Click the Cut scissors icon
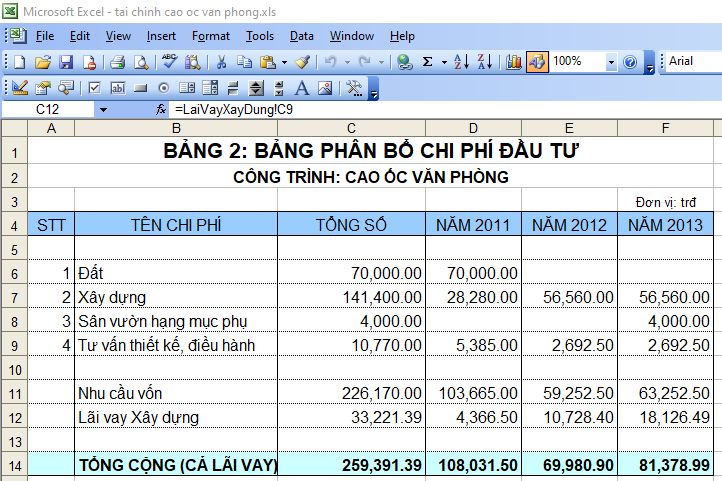The width and height of the screenshot is (722, 481). pos(221,62)
